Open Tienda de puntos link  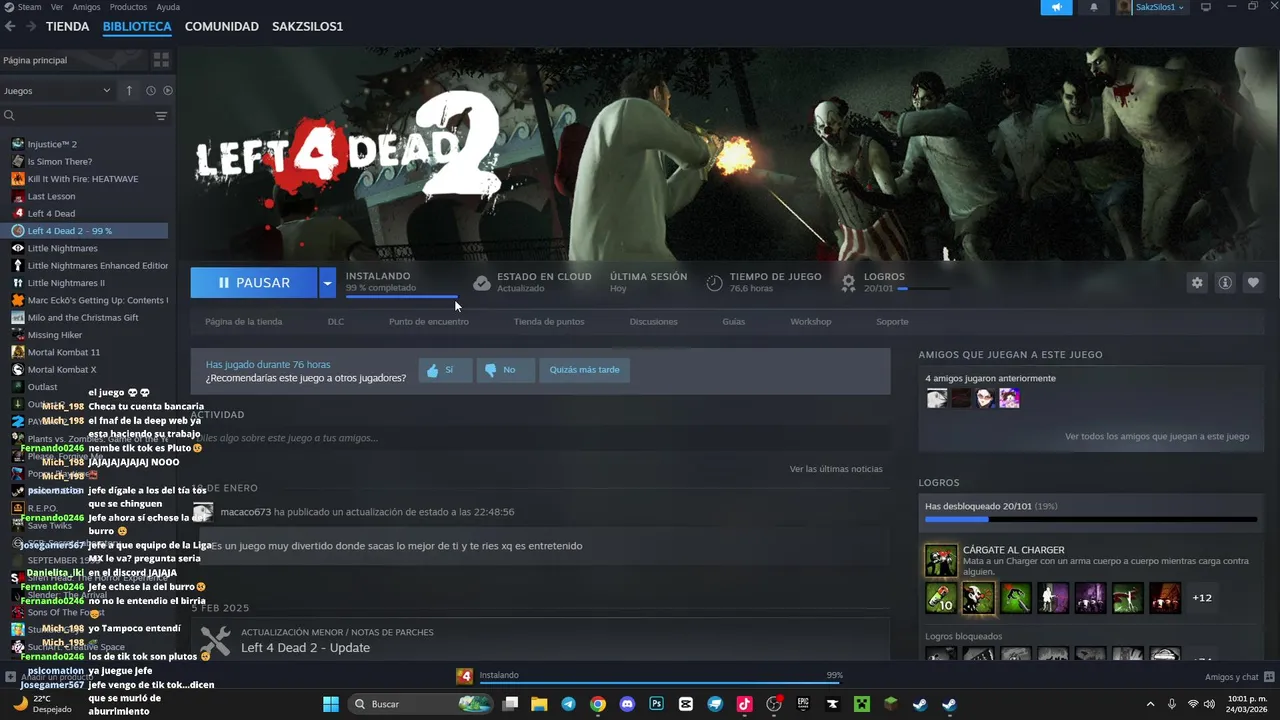point(549,322)
